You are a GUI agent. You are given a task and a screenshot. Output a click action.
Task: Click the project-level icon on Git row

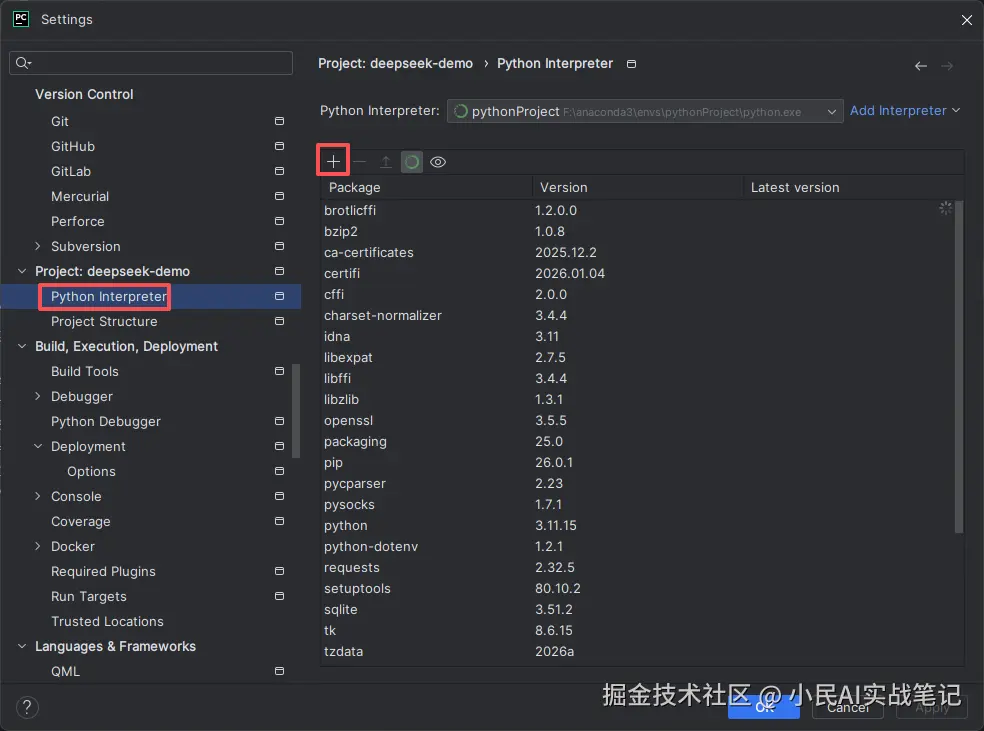(x=279, y=121)
